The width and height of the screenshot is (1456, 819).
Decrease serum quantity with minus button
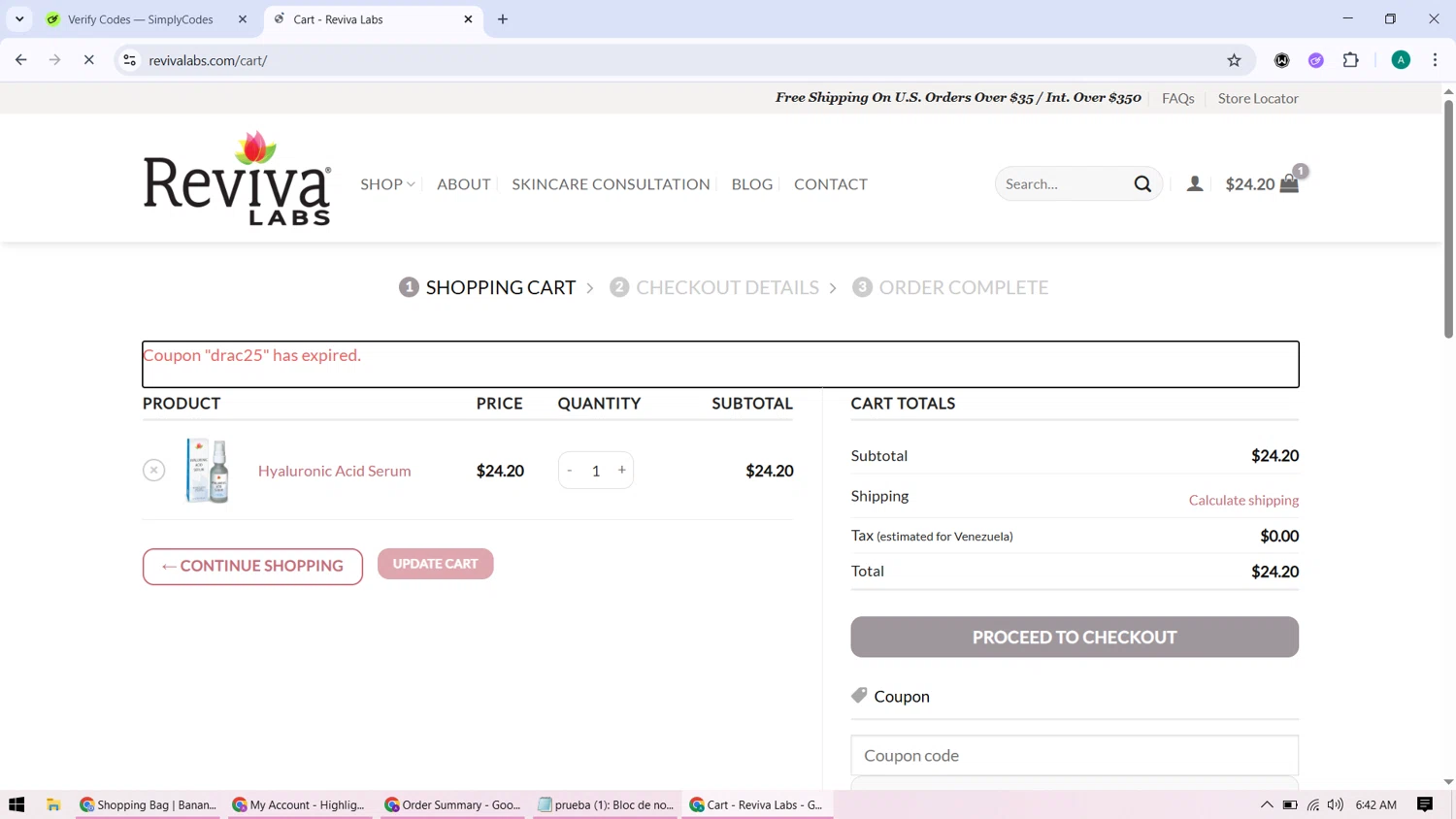coord(570,471)
